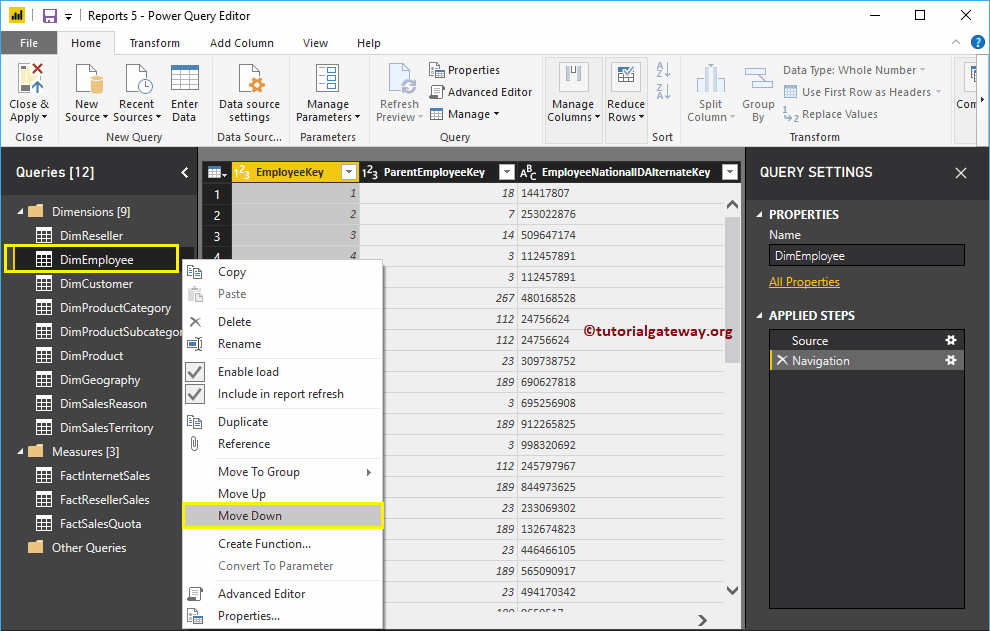Image resolution: width=990 pixels, height=631 pixels.
Task: Collapse the Dimensions [9] group
Action: pyautogui.click(x=20, y=212)
